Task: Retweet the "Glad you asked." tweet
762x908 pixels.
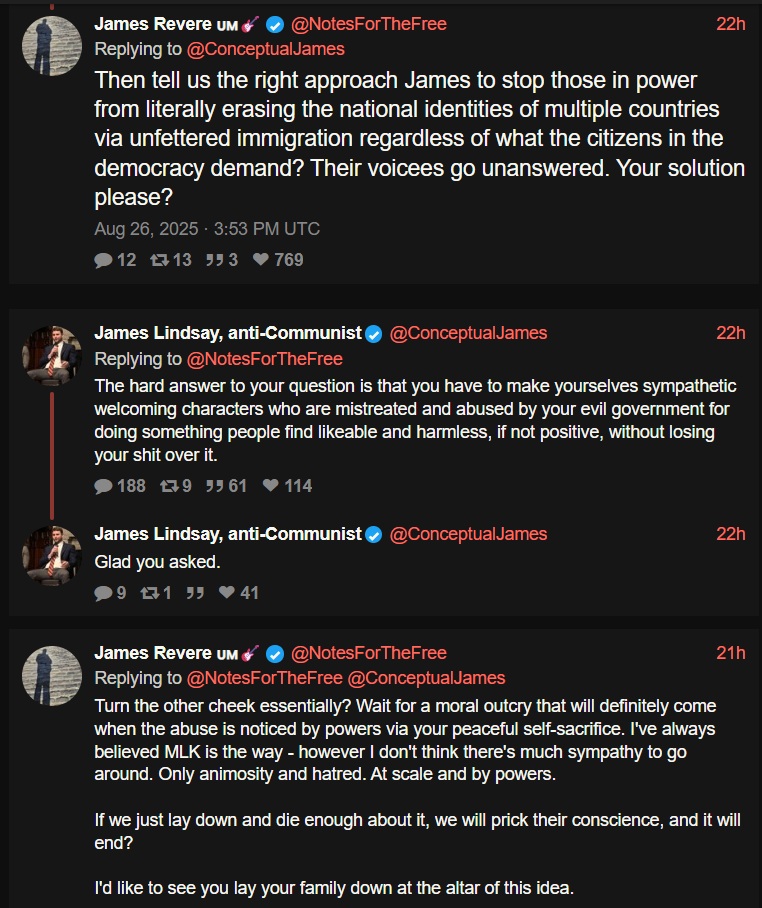Action: pyautogui.click(x=148, y=593)
